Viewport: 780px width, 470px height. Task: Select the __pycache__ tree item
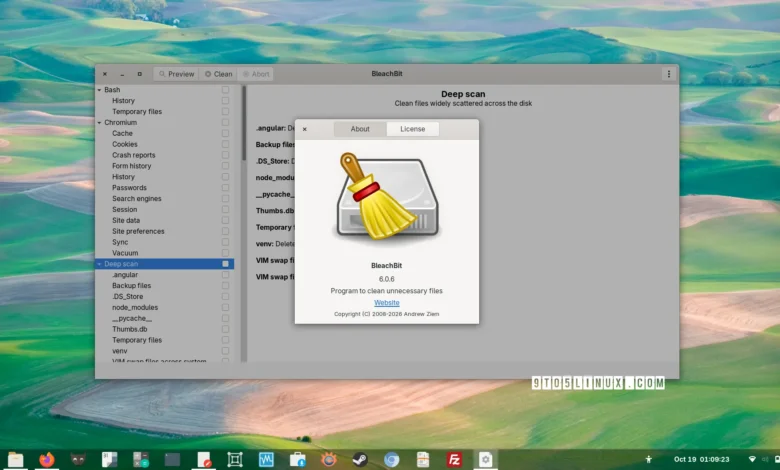[x=132, y=318]
